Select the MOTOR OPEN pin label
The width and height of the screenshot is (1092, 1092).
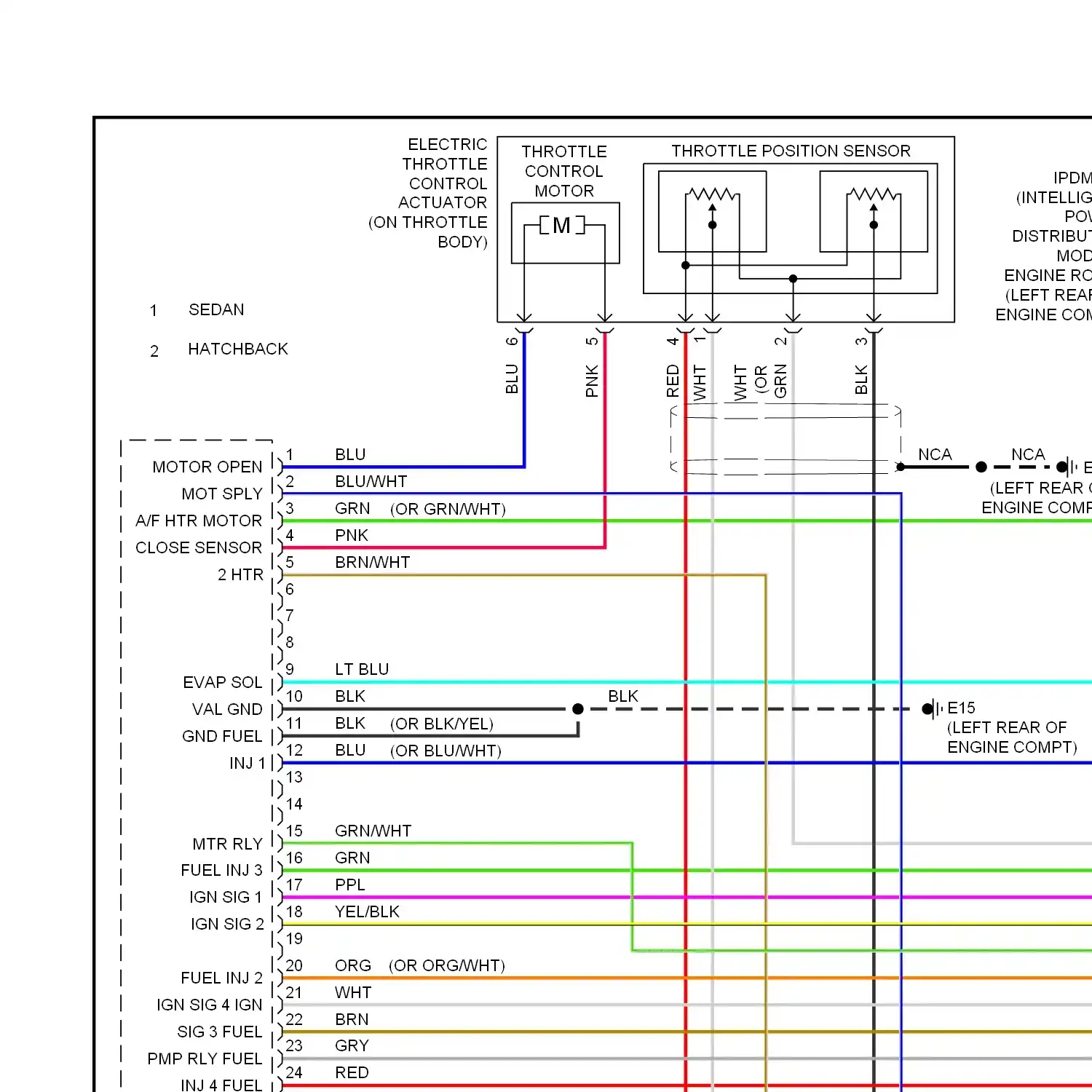[x=207, y=467]
